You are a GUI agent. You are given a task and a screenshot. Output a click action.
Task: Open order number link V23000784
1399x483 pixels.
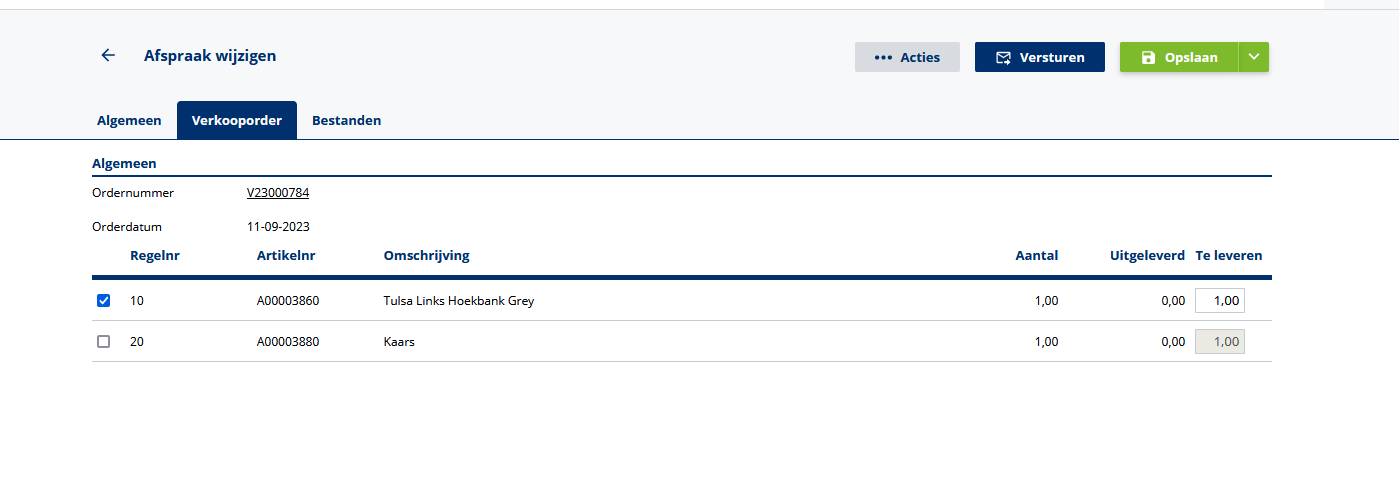(x=278, y=193)
